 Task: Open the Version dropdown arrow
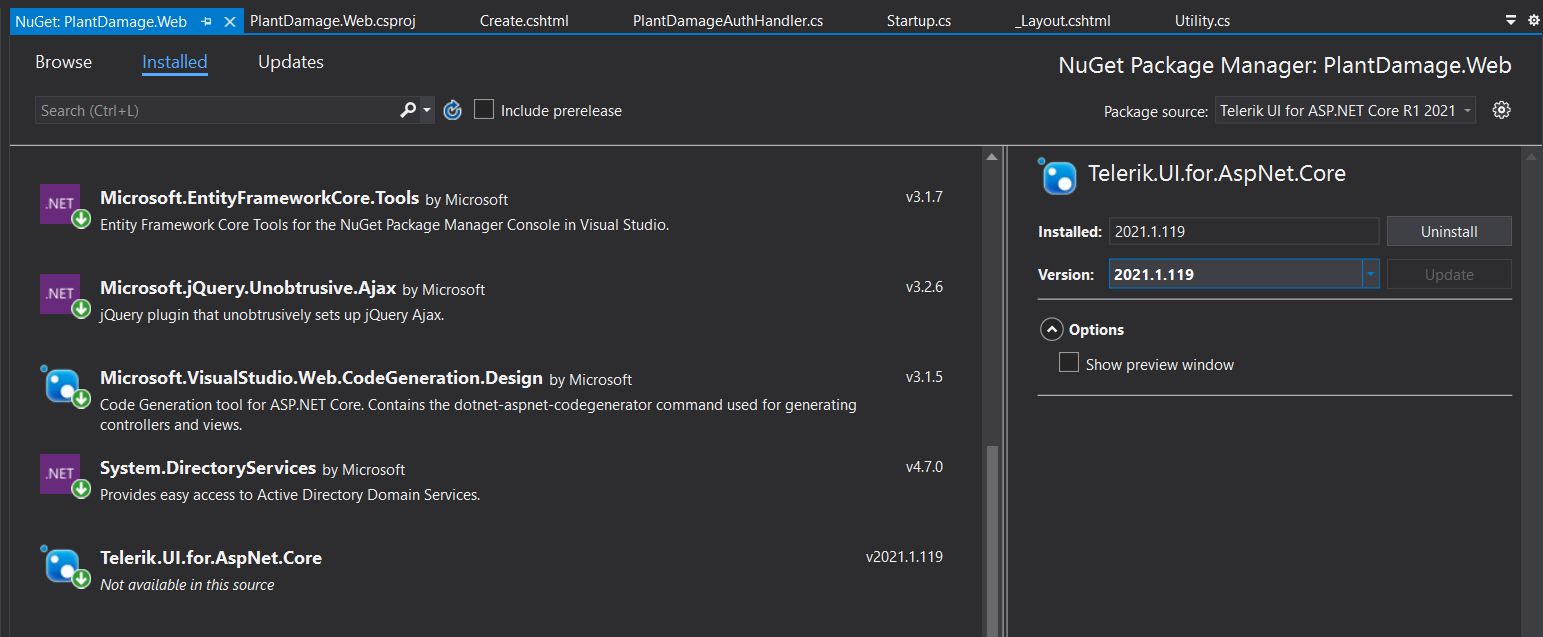click(1371, 274)
